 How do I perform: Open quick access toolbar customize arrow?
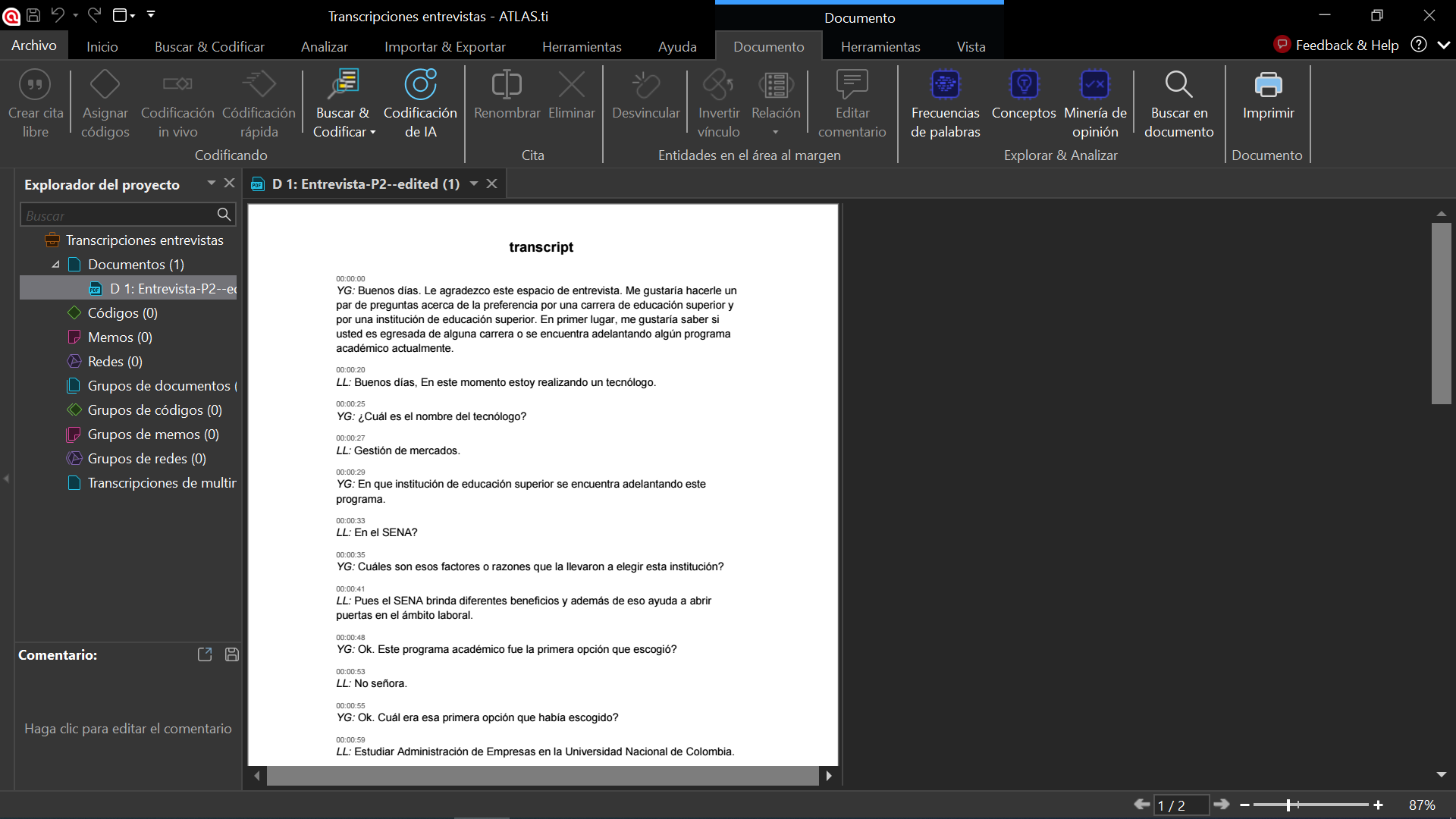(x=151, y=14)
